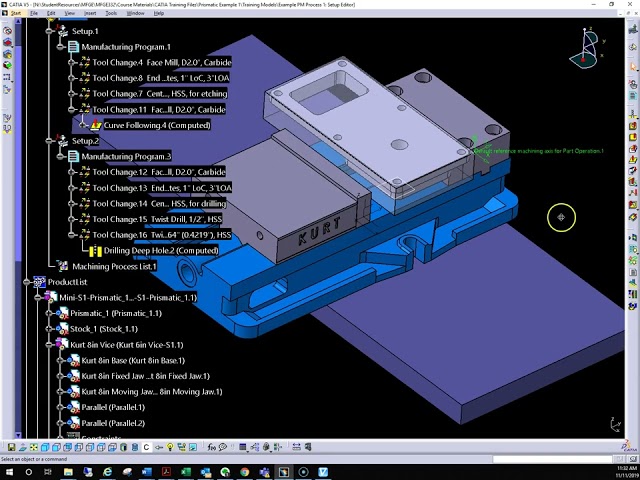
Task: Click the letter C icon in bottom toolbar
Action: pos(146,447)
